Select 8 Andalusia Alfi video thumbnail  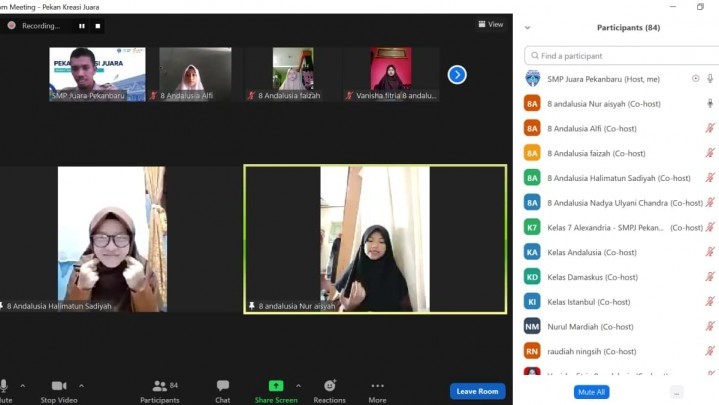pyautogui.click(x=195, y=74)
